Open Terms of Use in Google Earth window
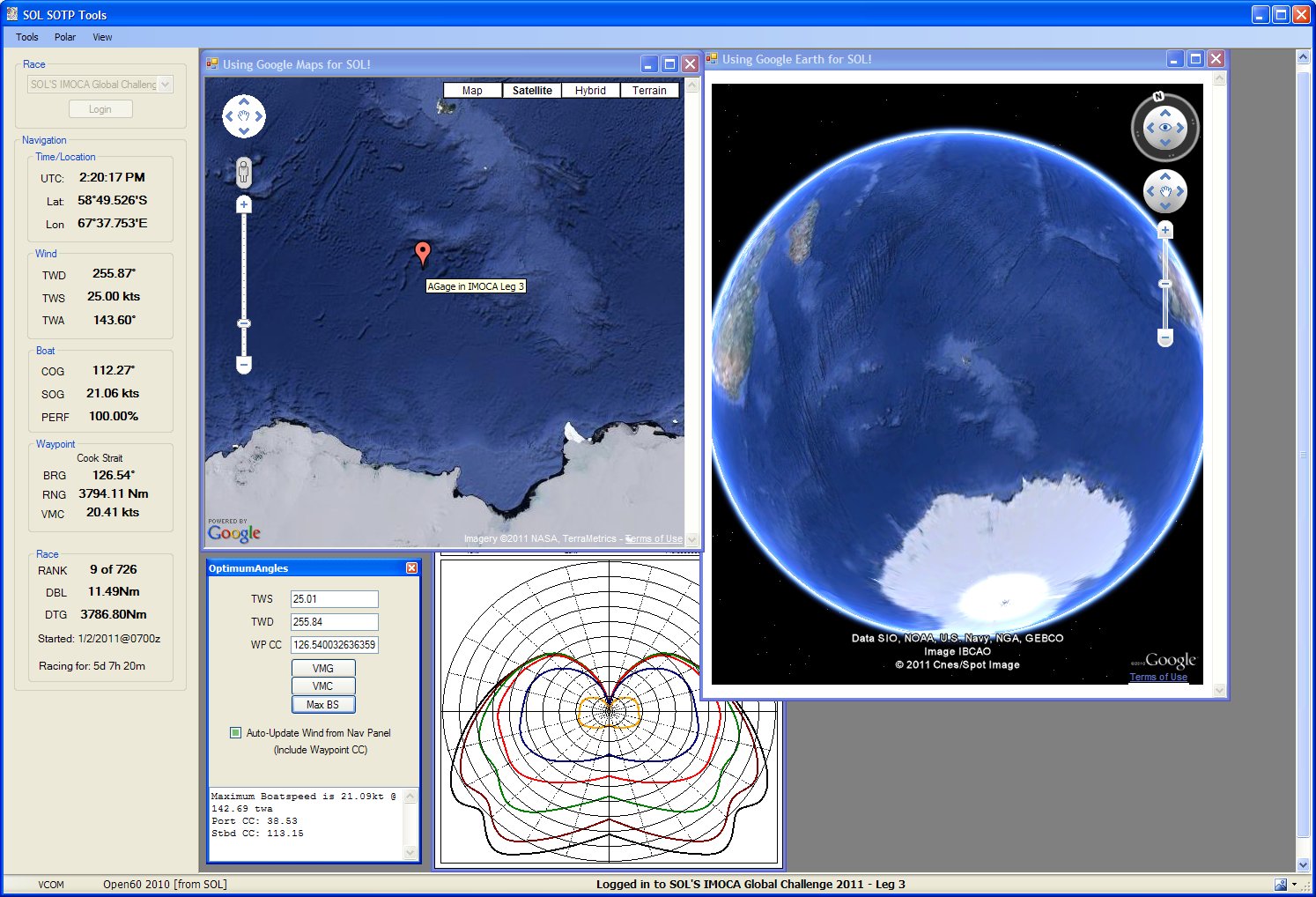Image resolution: width=1316 pixels, height=897 pixels. pyautogui.click(x=1158, y=677)
